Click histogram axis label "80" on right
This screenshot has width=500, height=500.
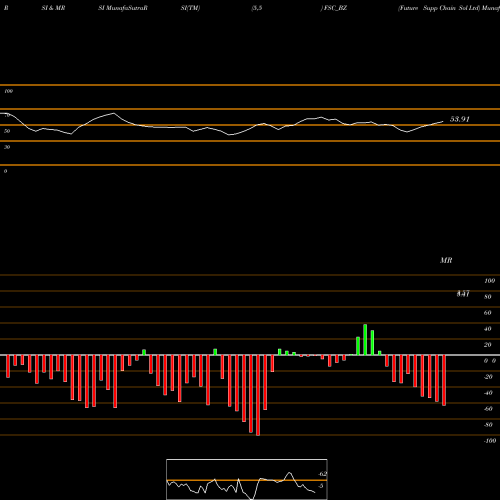(488, 297)
